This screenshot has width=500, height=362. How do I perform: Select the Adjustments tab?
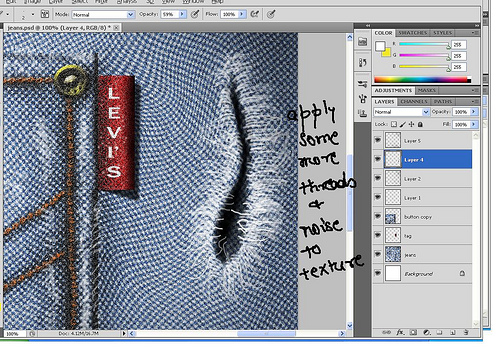(393, 90)
